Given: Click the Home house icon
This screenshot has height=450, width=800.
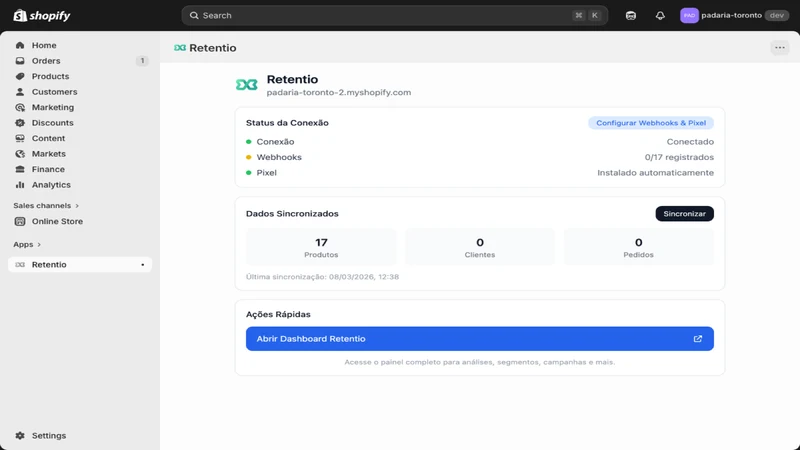Looking at the screenshot, I should coord(20,45).
